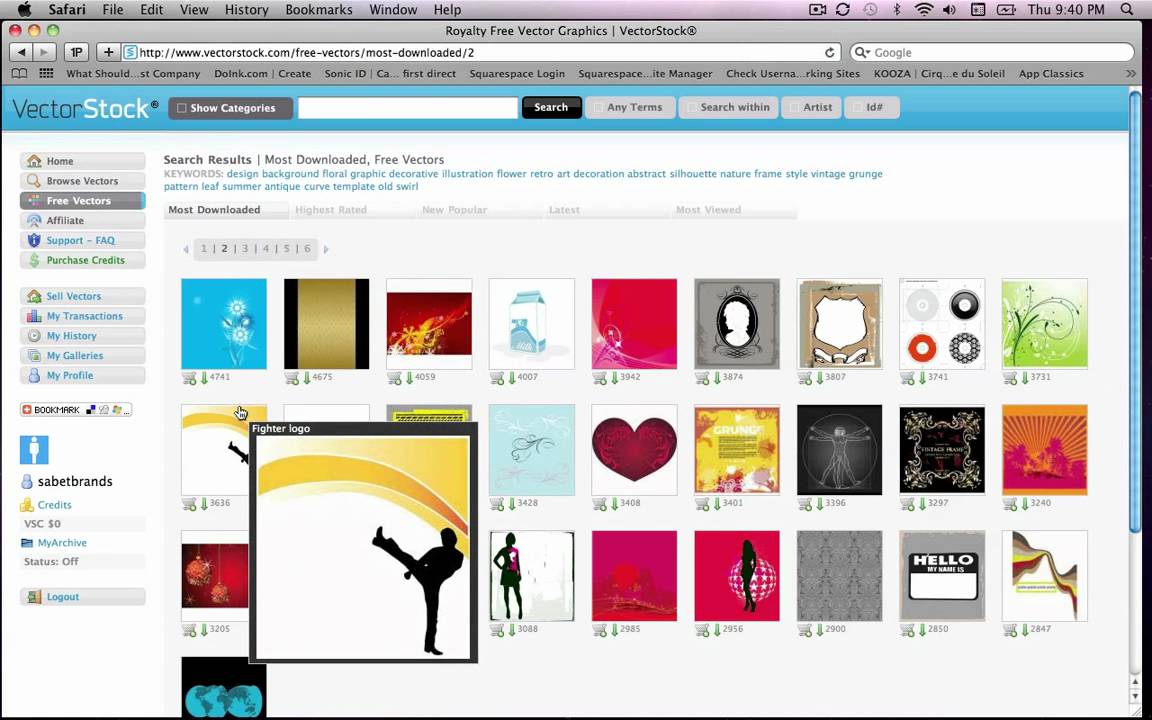
Task: Click add-to-cart icon under milk carton vector
Action: (497, 378)
